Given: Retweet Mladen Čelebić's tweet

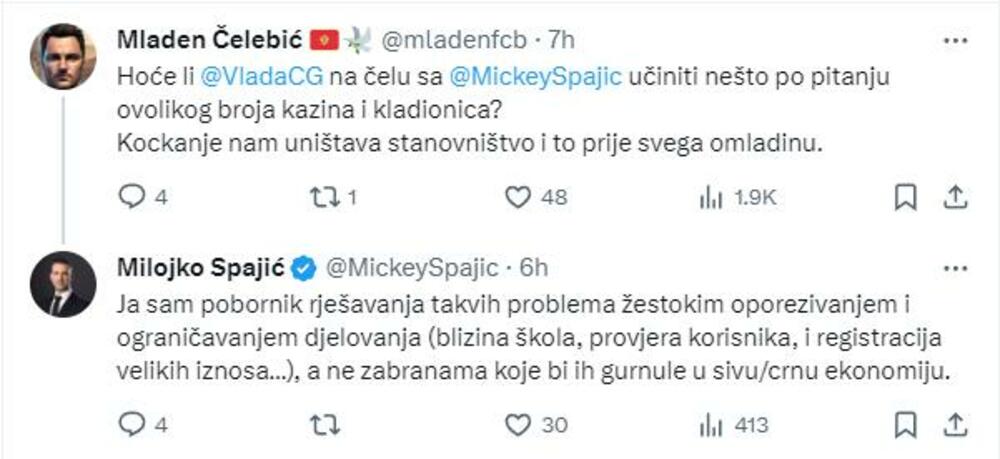Looking at the screenshot, I should [322, 198].
